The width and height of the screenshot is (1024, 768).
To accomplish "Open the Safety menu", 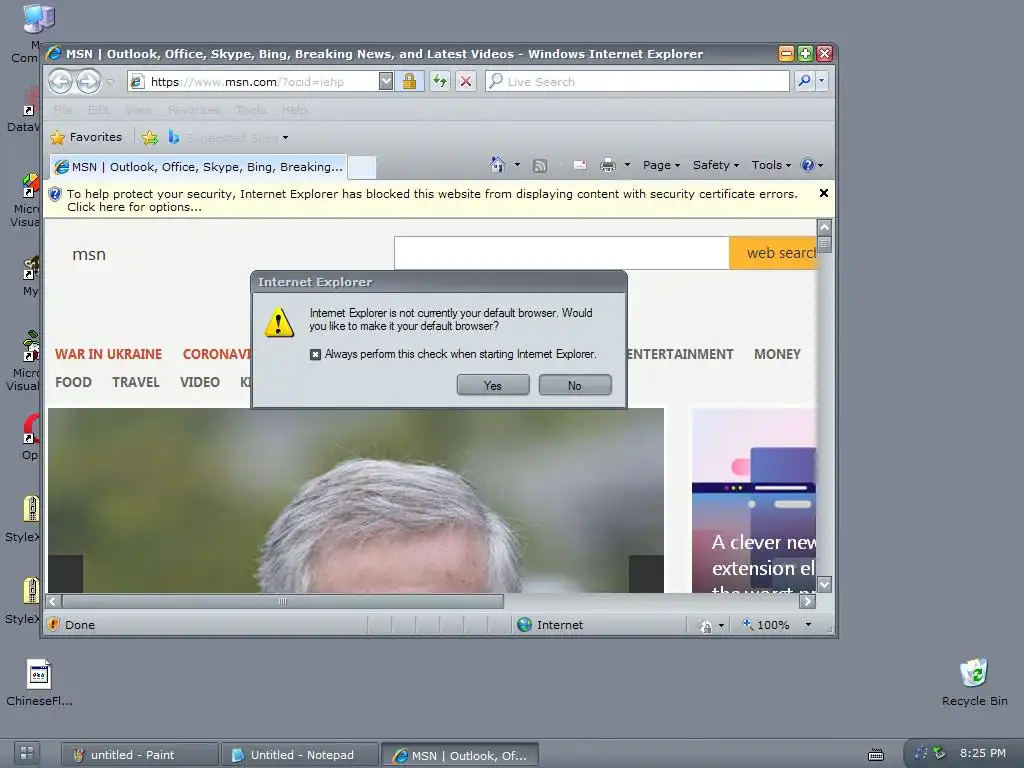I will coord(715,165).
